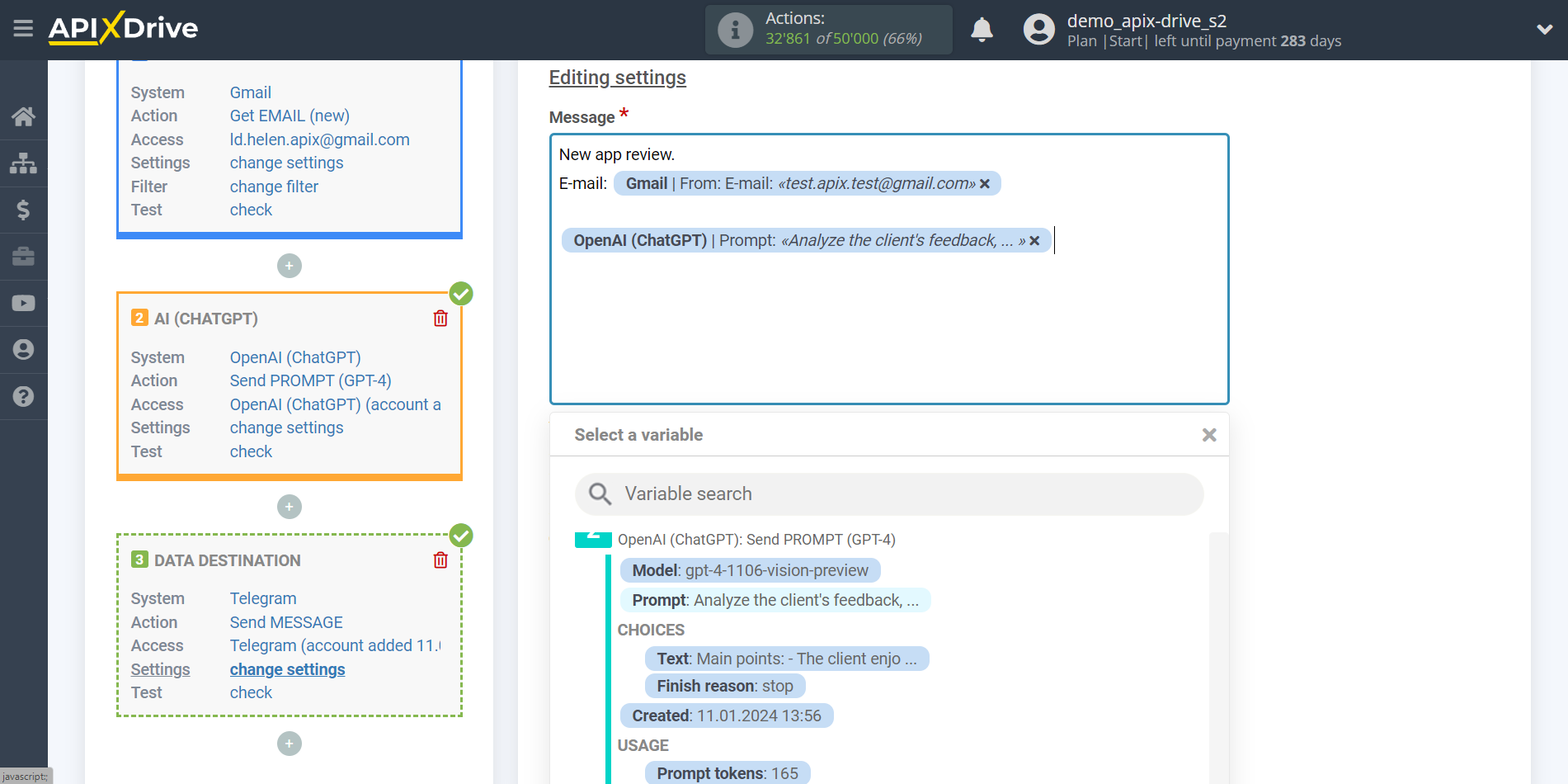
Task: Open briefcase sidebar icon
Action: pyautogui.click(x=23, y=257)
